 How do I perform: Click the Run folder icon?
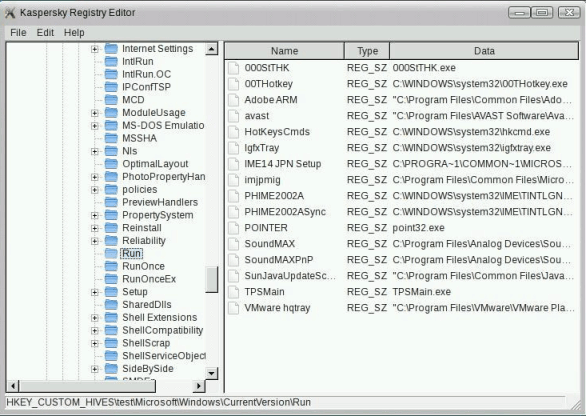111,253
